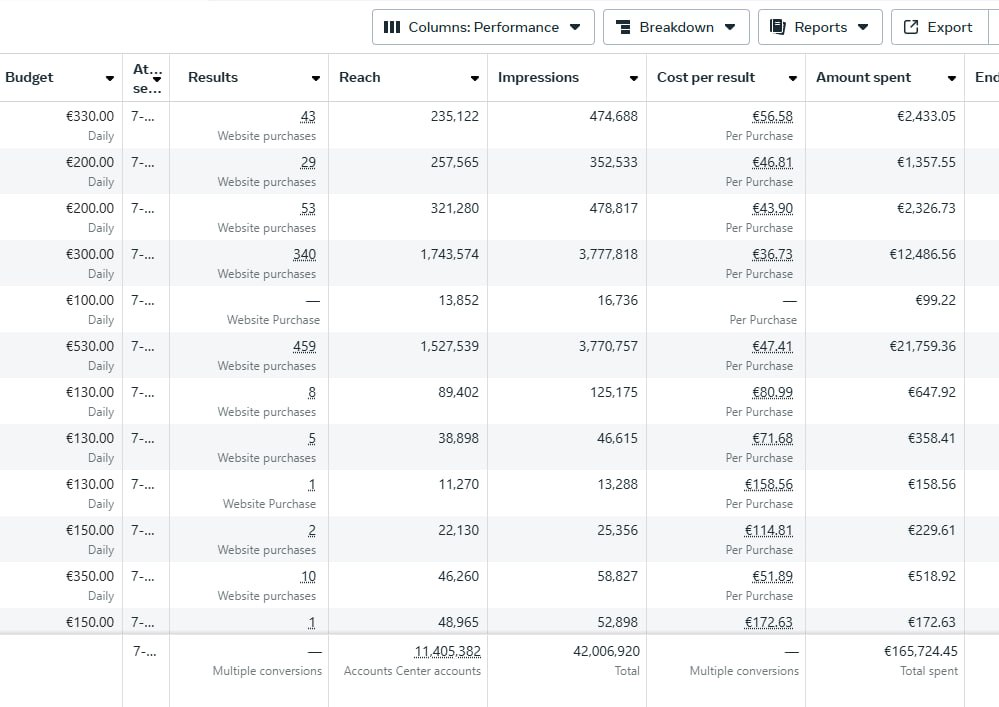The height and width of the screenshot is (707, 999).
Task: Click the Breakdown icon in toolbar
Action: (623, 27)
